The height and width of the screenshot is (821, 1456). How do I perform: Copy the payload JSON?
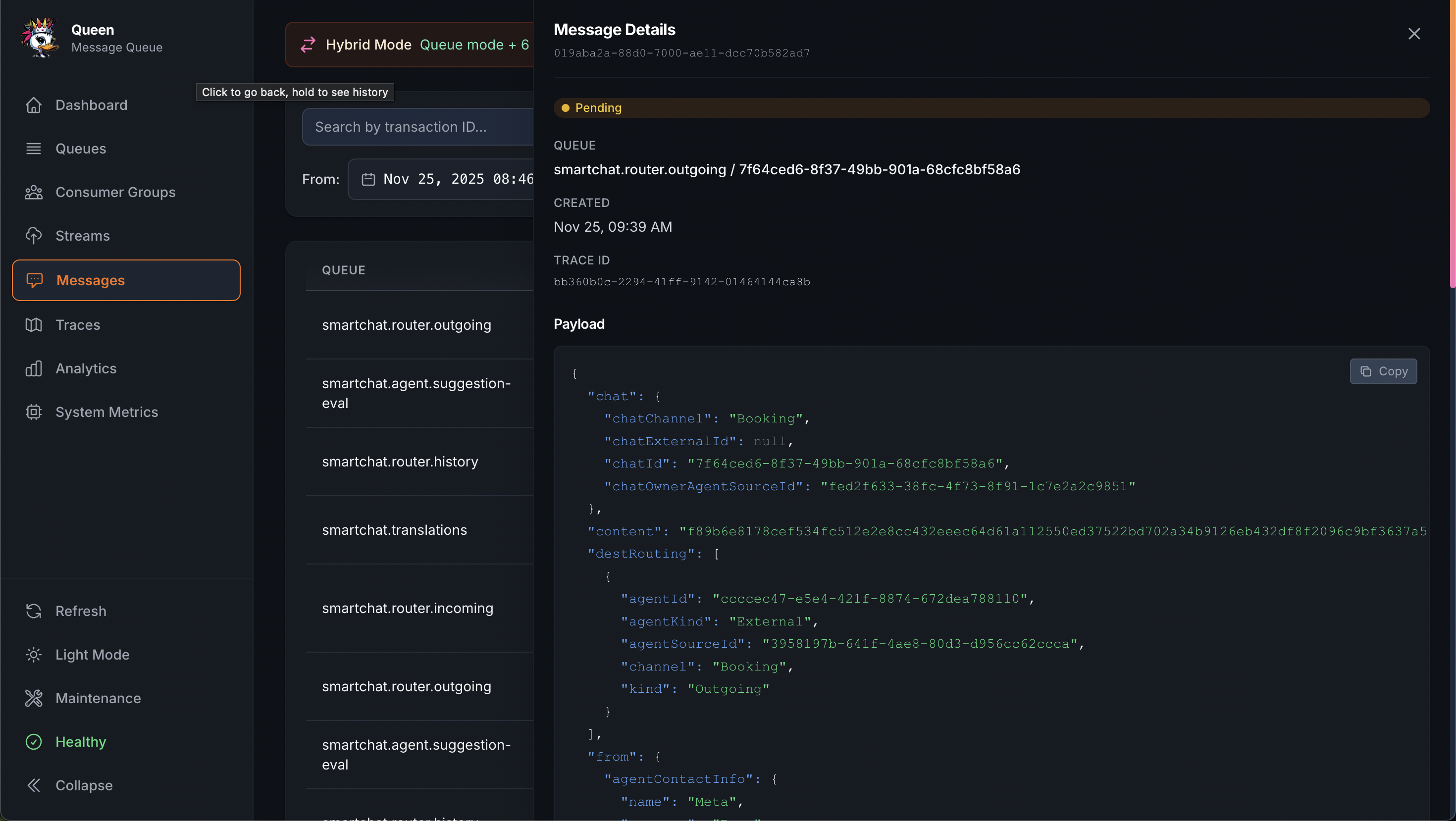[1383, 371]
